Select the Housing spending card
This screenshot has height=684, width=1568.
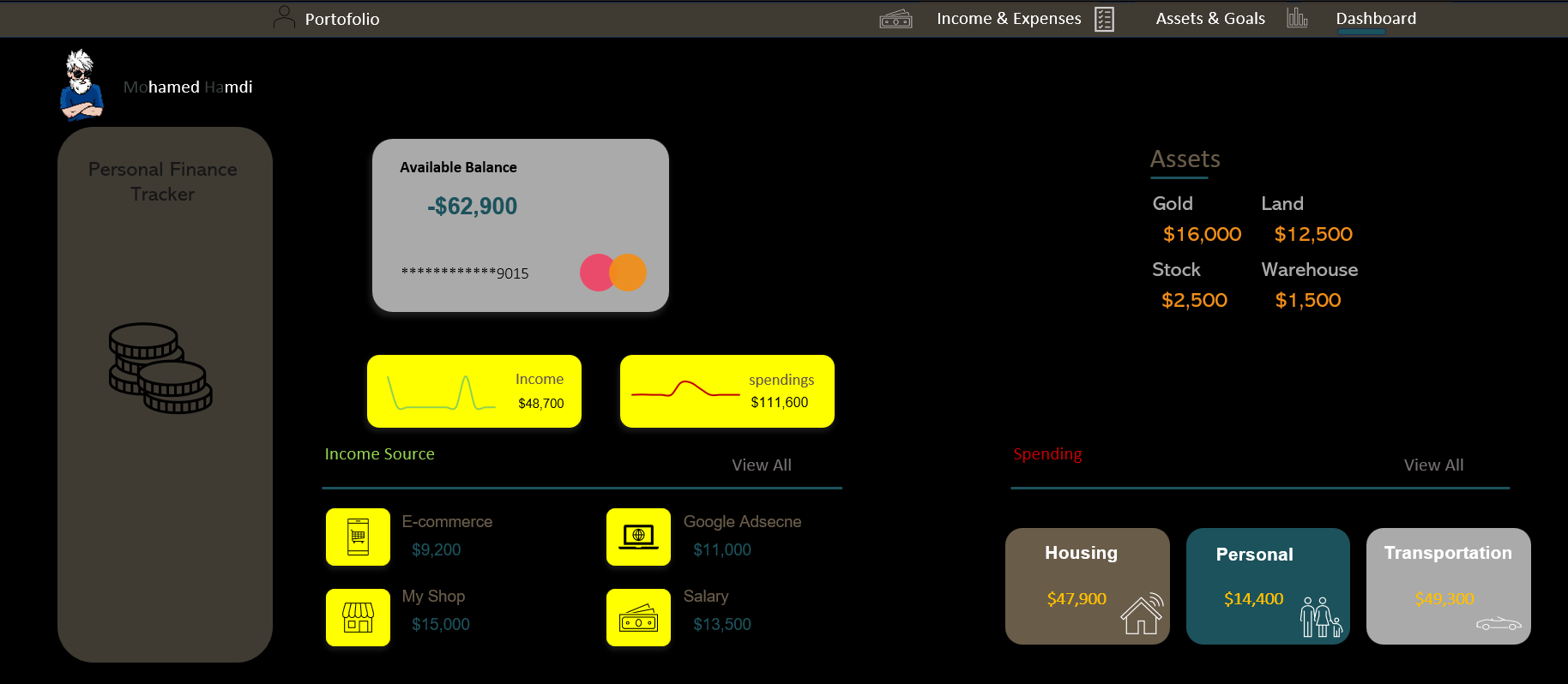1087,586
